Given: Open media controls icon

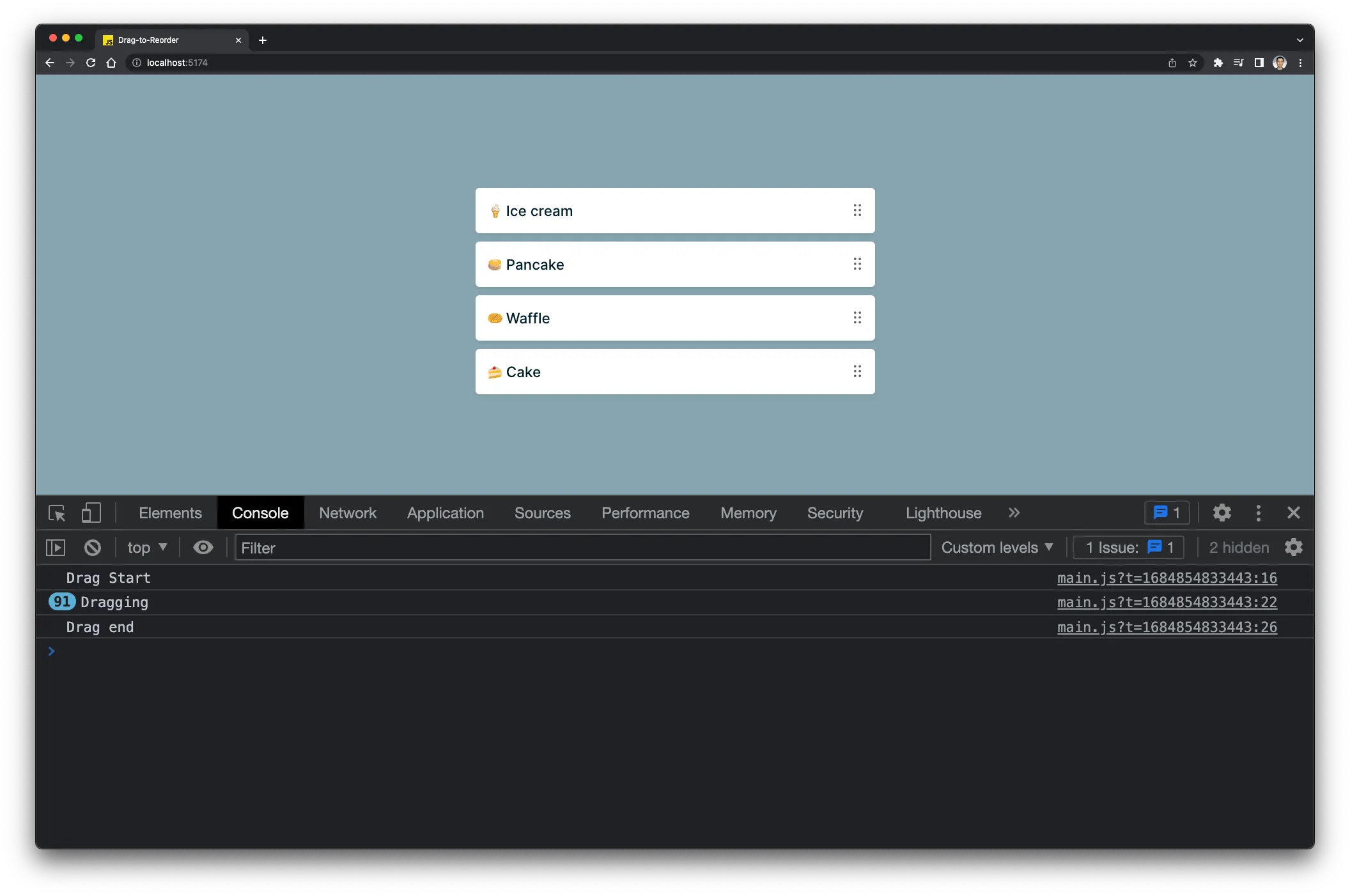Looking at the screenshot, I should (1239, 63).
